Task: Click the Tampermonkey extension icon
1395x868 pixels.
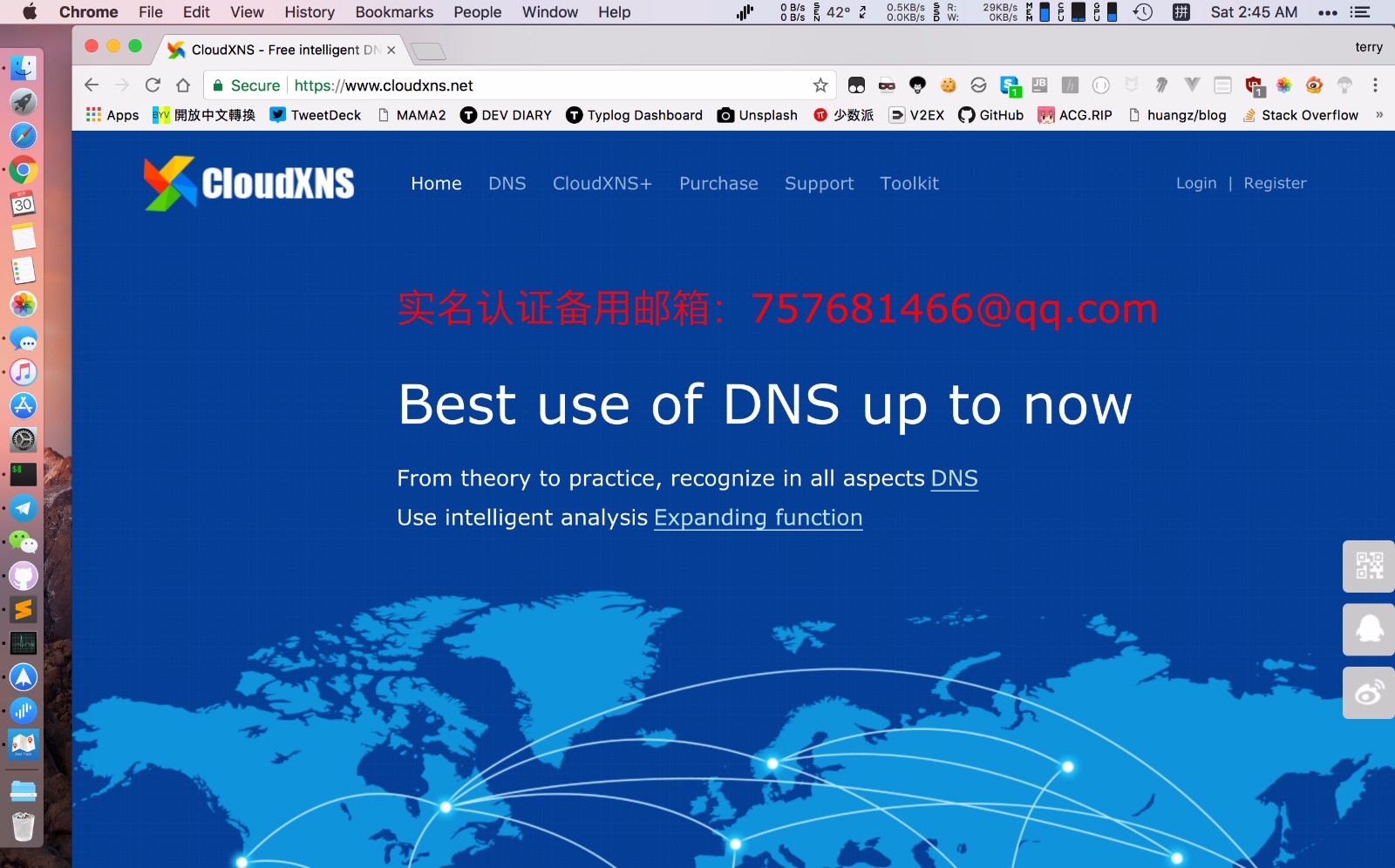Action: click(x=856, y=85)
